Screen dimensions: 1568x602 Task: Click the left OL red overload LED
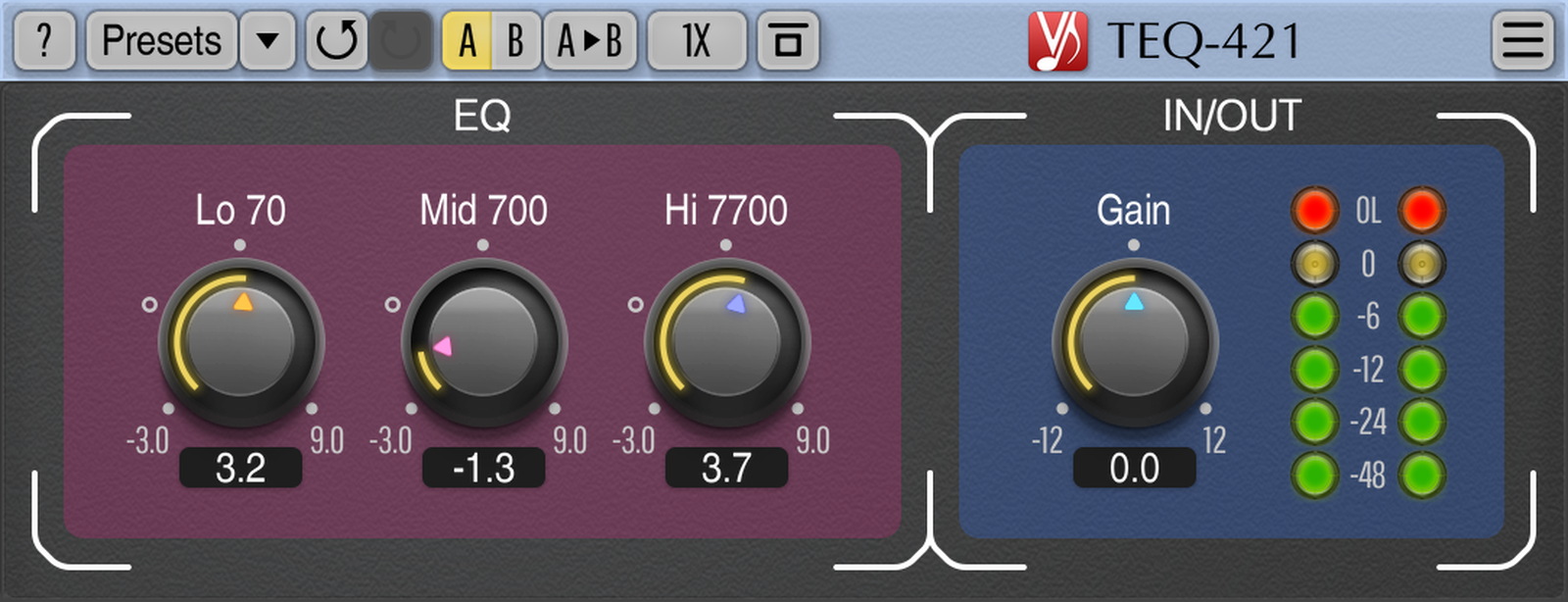pos(1314,209)
